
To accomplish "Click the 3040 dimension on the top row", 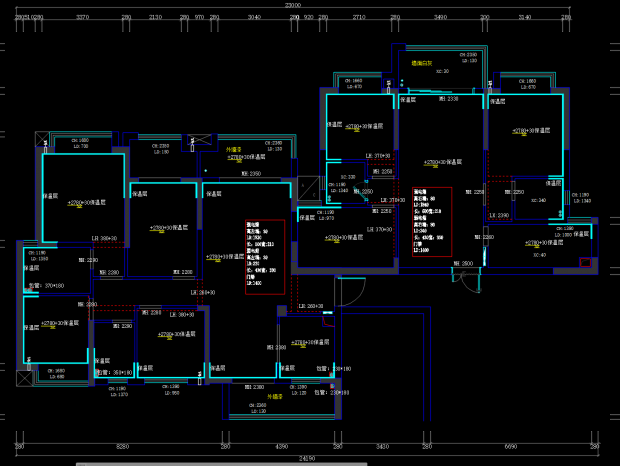I will pos(254,17).
